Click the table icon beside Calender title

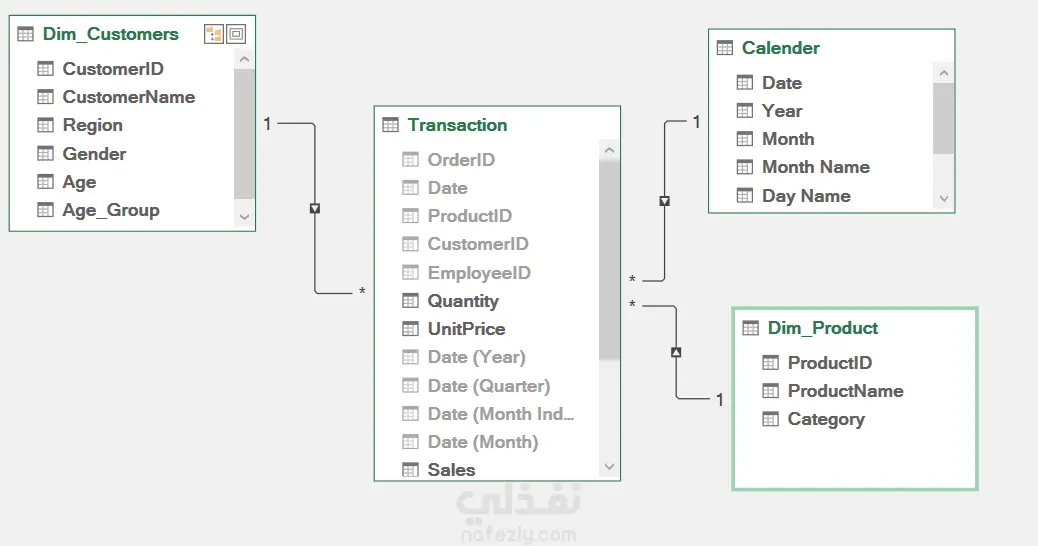(x=725, y=48)
